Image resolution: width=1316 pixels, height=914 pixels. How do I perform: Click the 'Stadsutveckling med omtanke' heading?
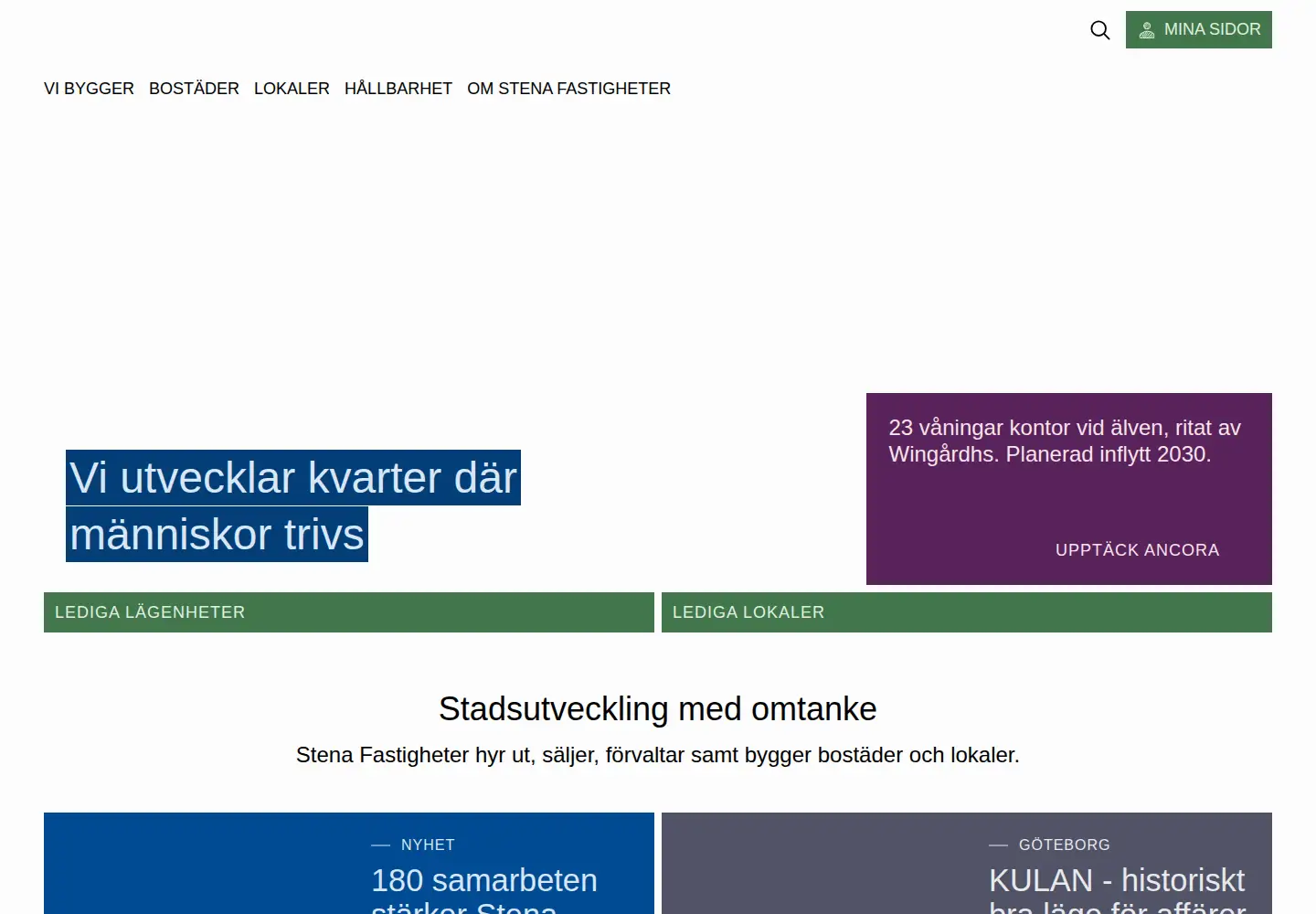pyautogui.click(x=658, y=709)
